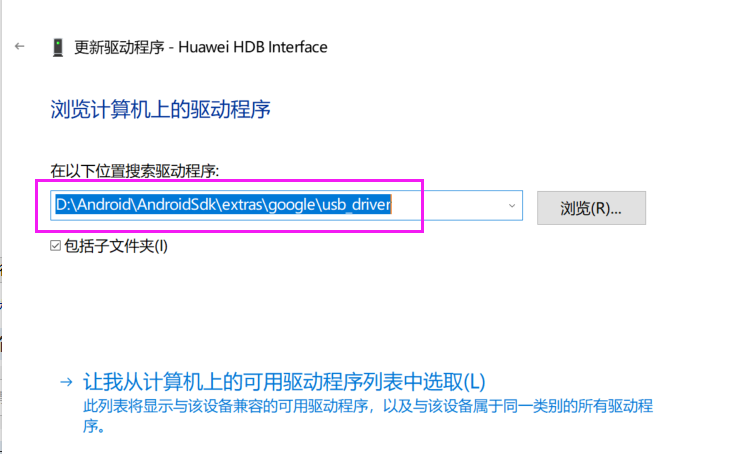
Task: Click the google folder segment in the path
Action: coord(292,206)
